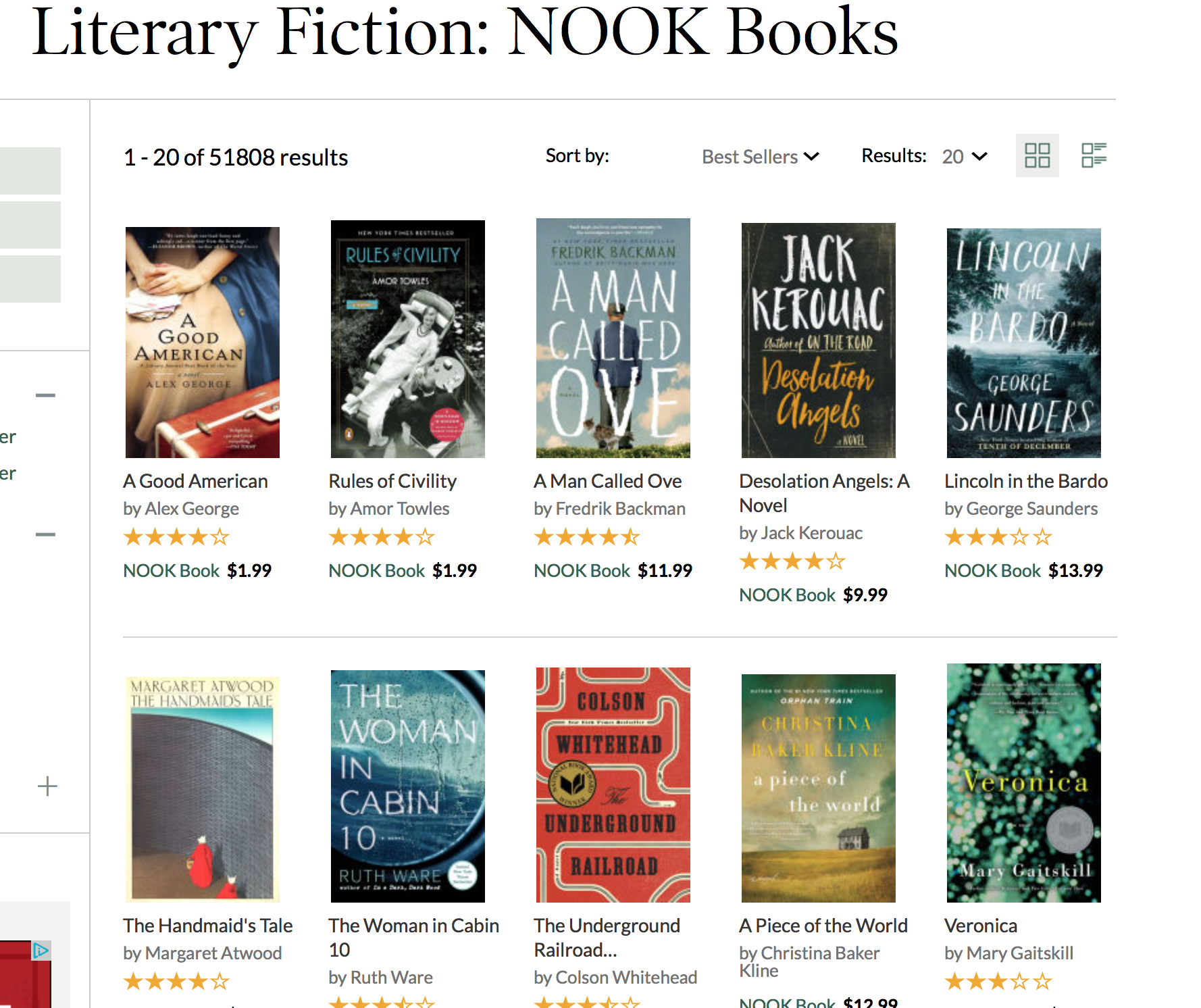
Task: Collapse the upper sidebar filter section
Action: (45, 395)
